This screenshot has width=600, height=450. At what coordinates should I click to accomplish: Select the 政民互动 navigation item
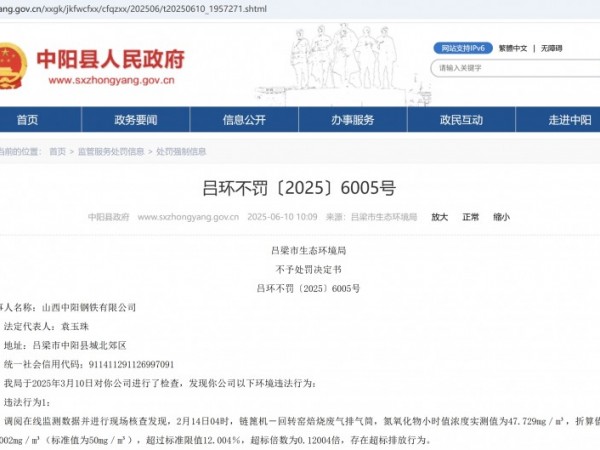(x=461, y=120)
